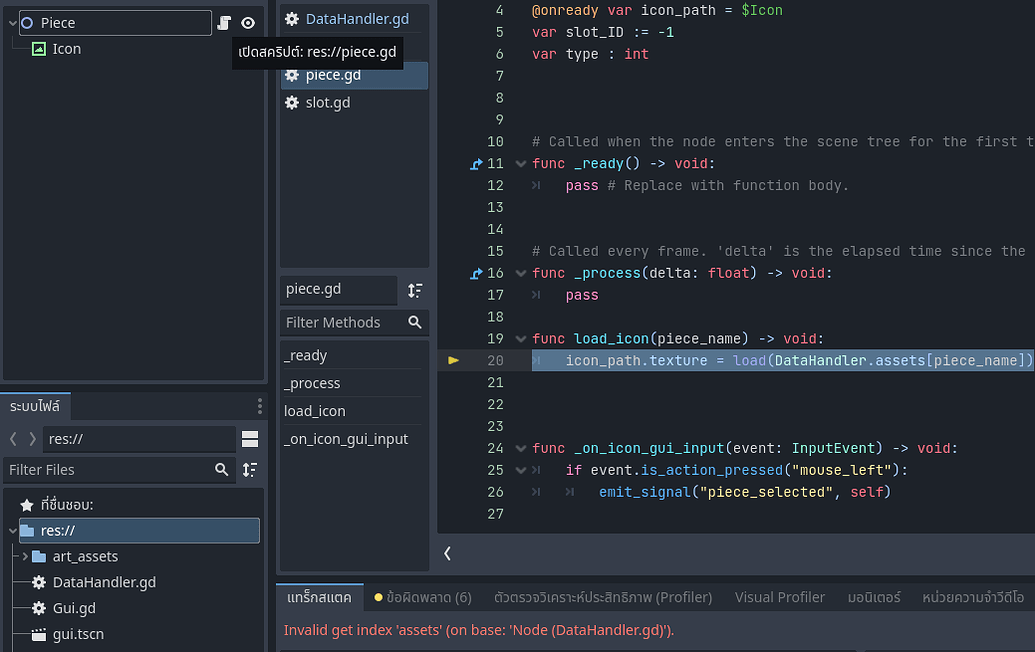The width and height of the screenshot is (1035, 652).
Task: Select the piece.gd script in scripts panel
Action: pos(334,74)
